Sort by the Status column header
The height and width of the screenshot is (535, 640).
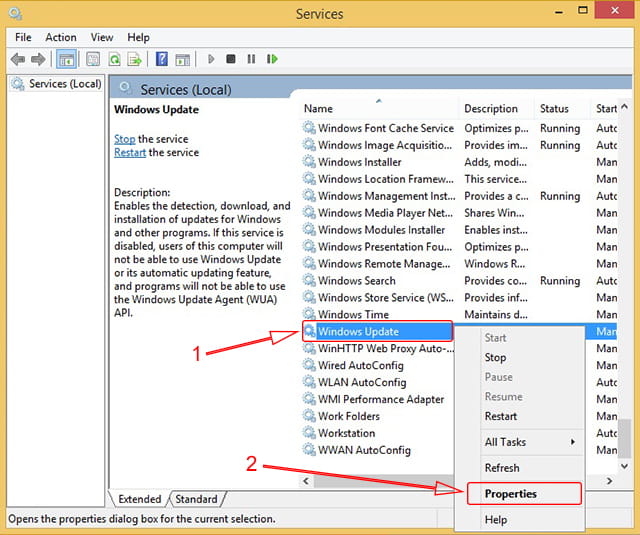click(562, 109)
